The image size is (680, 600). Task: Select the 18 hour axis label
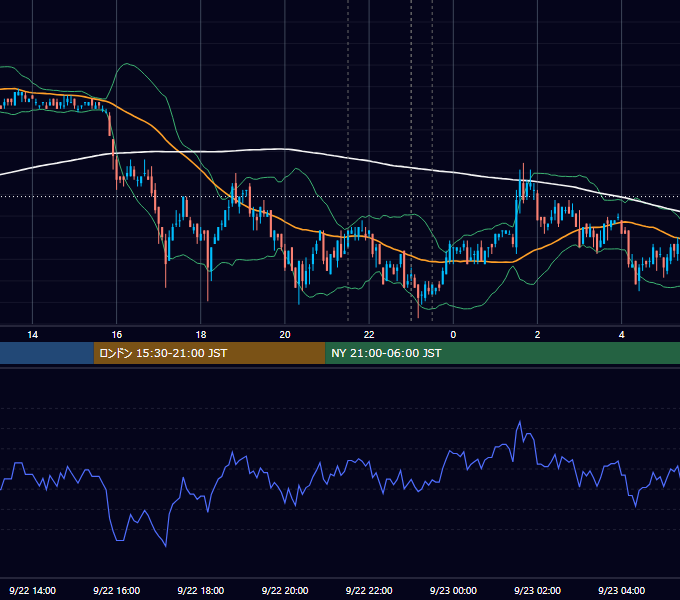click(201, 335)
